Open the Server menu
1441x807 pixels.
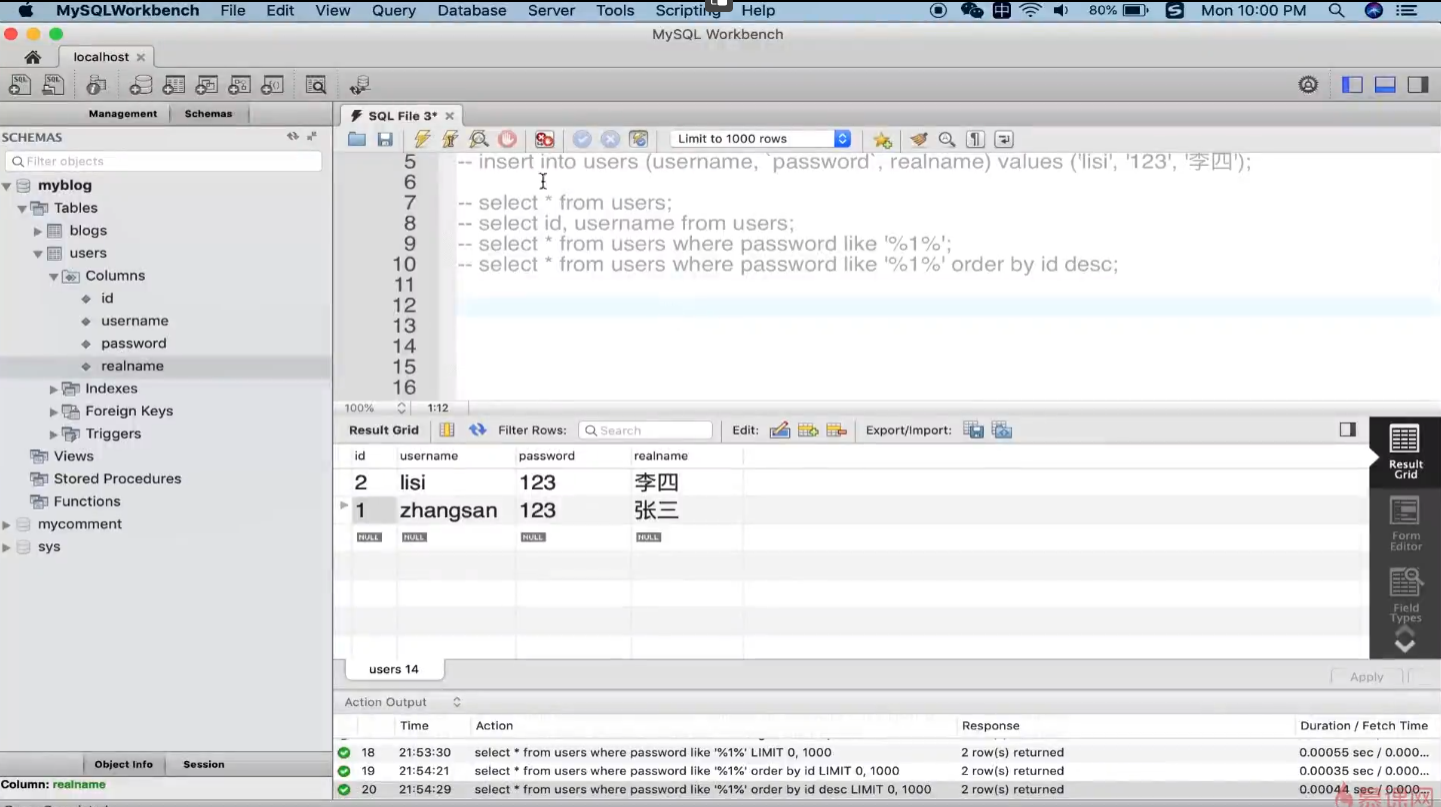[x=551, y=11]
